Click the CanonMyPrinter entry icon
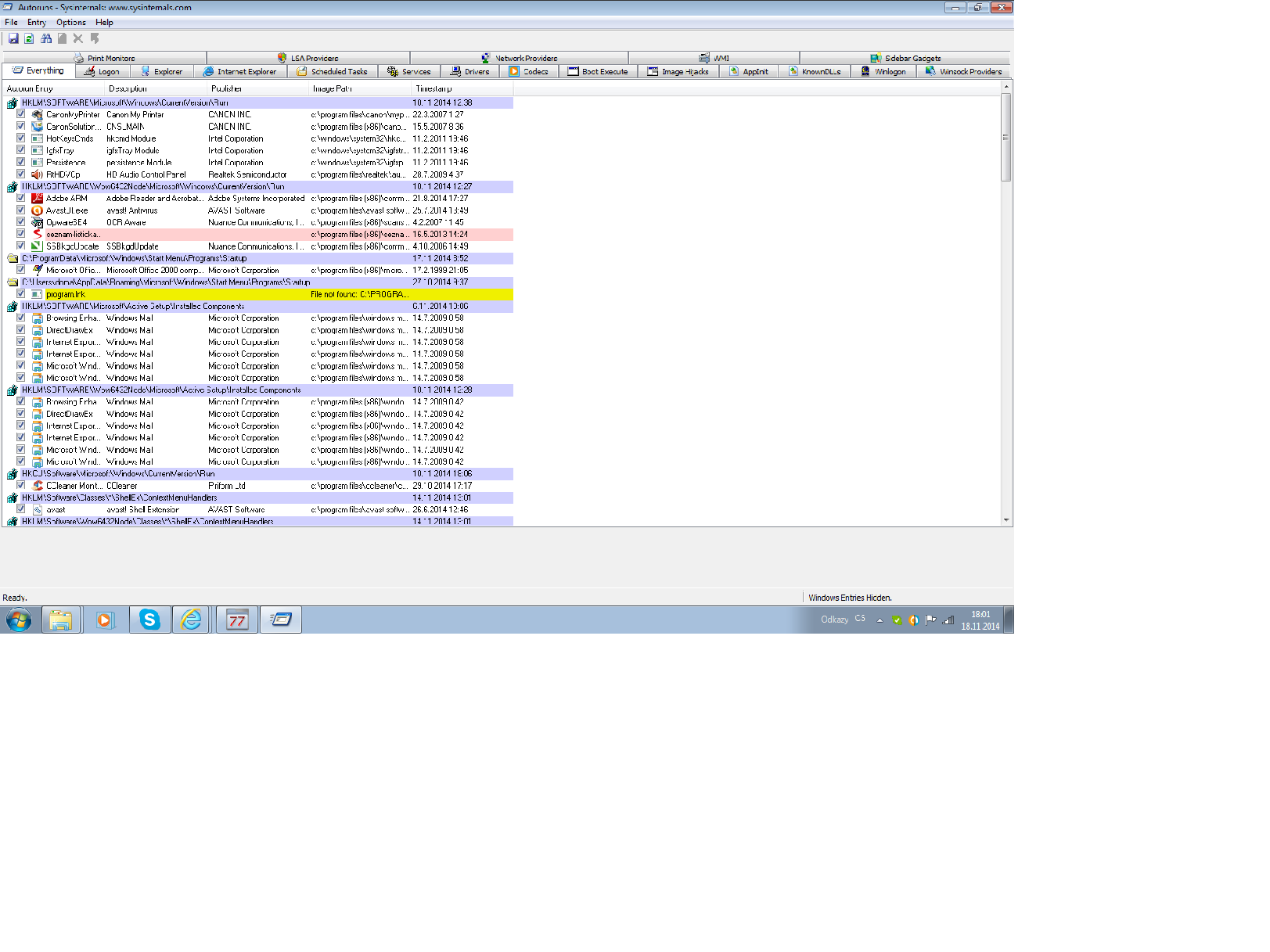Image resolution: width=1270 pixels, height=952 pixels. tap(37, 114)
